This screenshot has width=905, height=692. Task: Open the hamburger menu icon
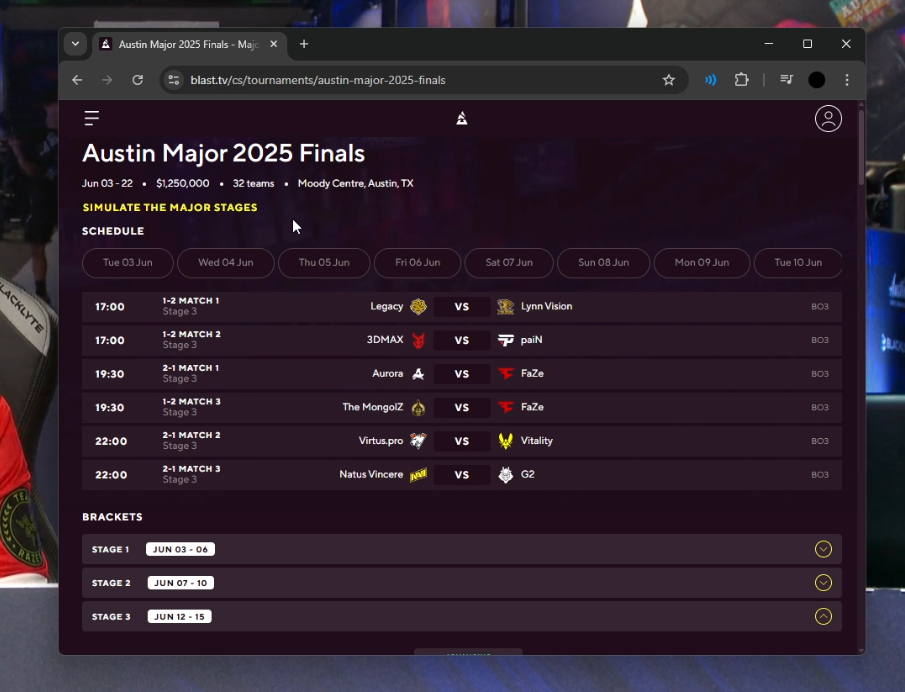coord(92,118)
